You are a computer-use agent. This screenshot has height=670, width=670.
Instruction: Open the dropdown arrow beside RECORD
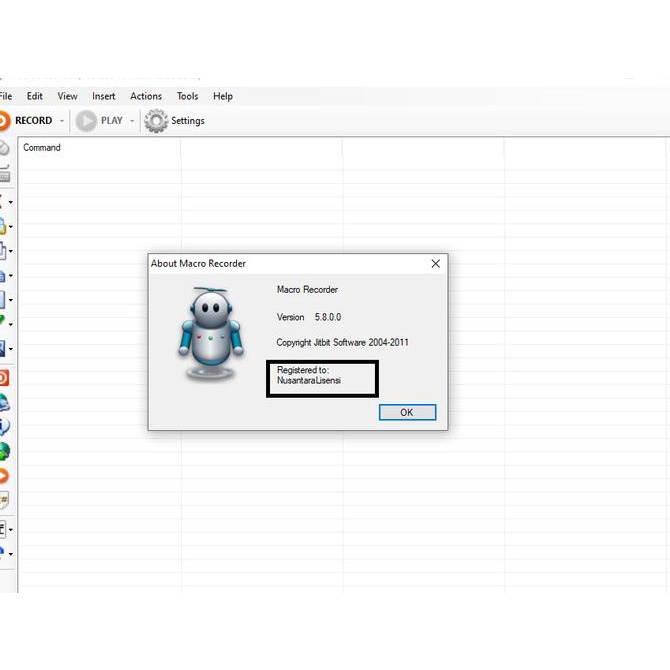pyautogui.click(x=62, y=121)
